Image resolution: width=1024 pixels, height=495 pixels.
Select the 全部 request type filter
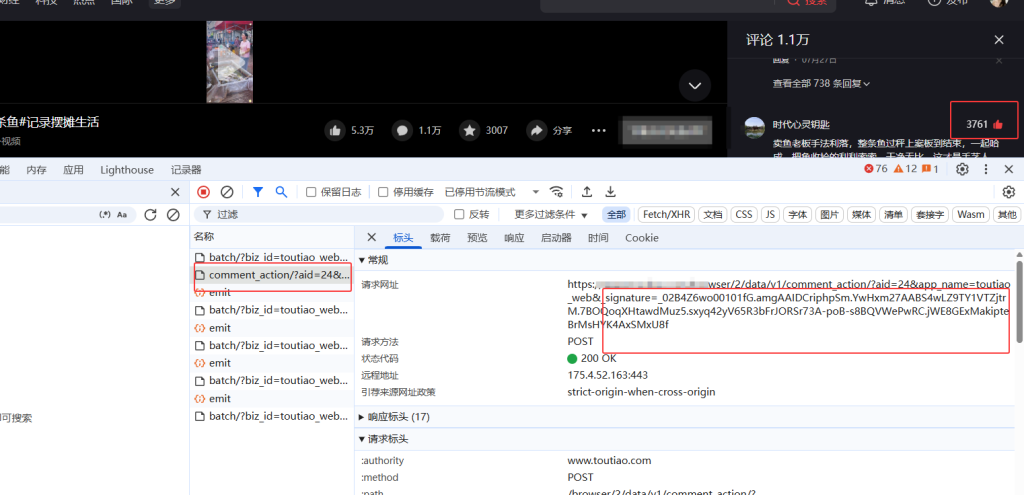tap(616, 214)
